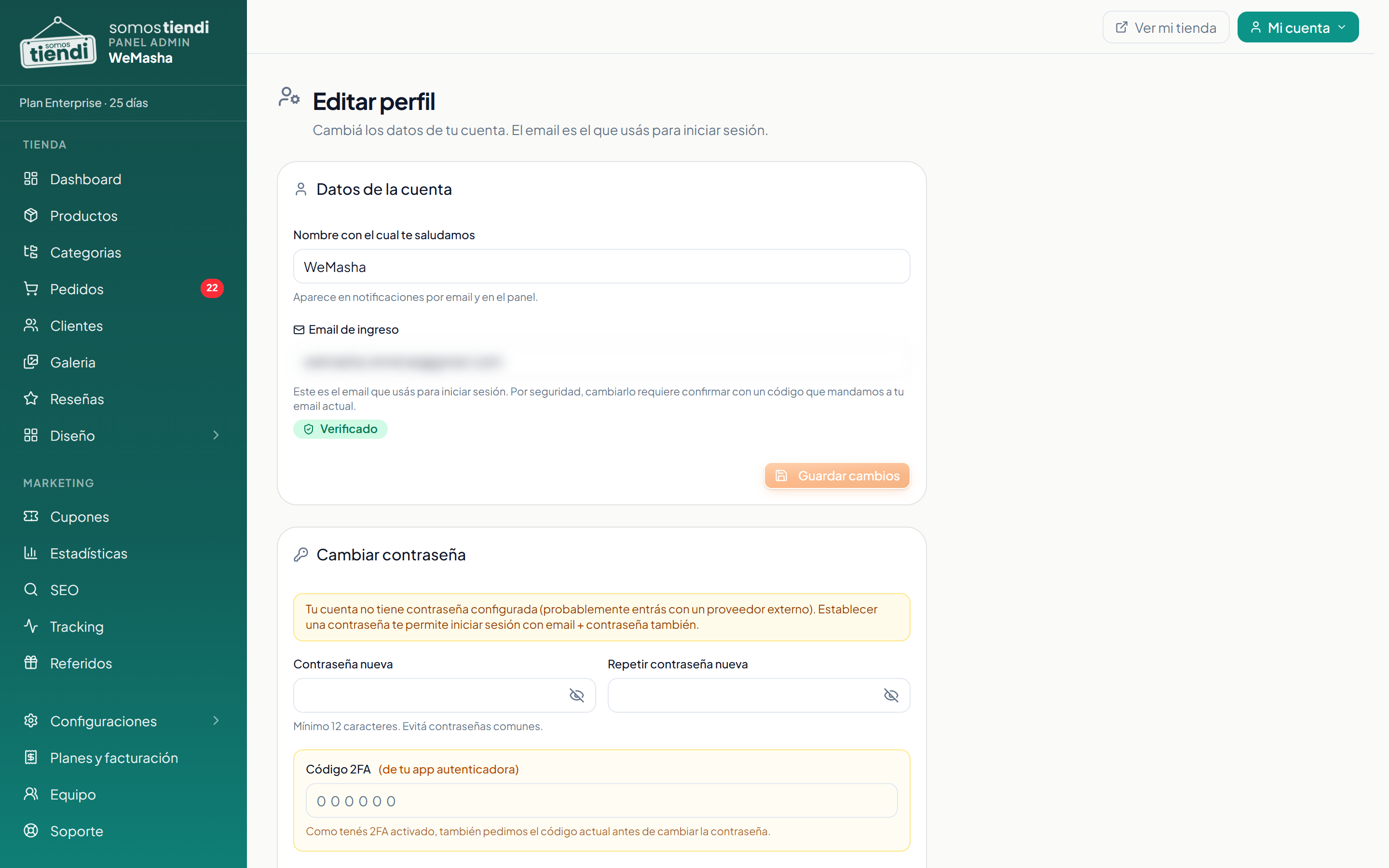Go to Dashboard in the sidebar

coord(123,179)
